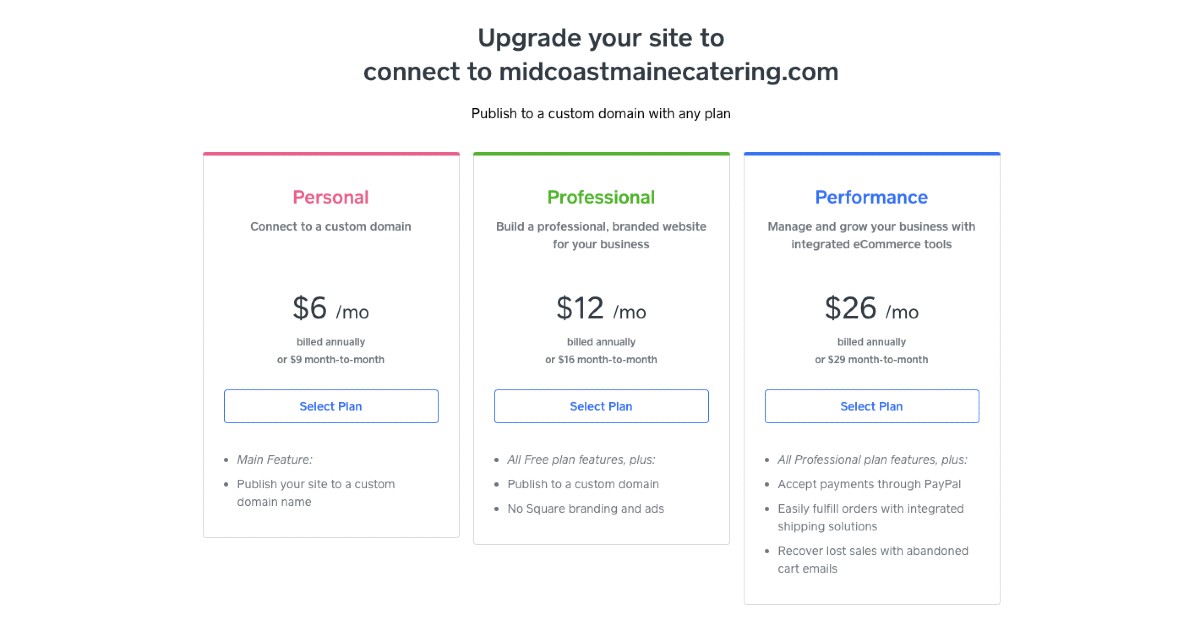Click the Performance plan heading

tap(871, 197)
